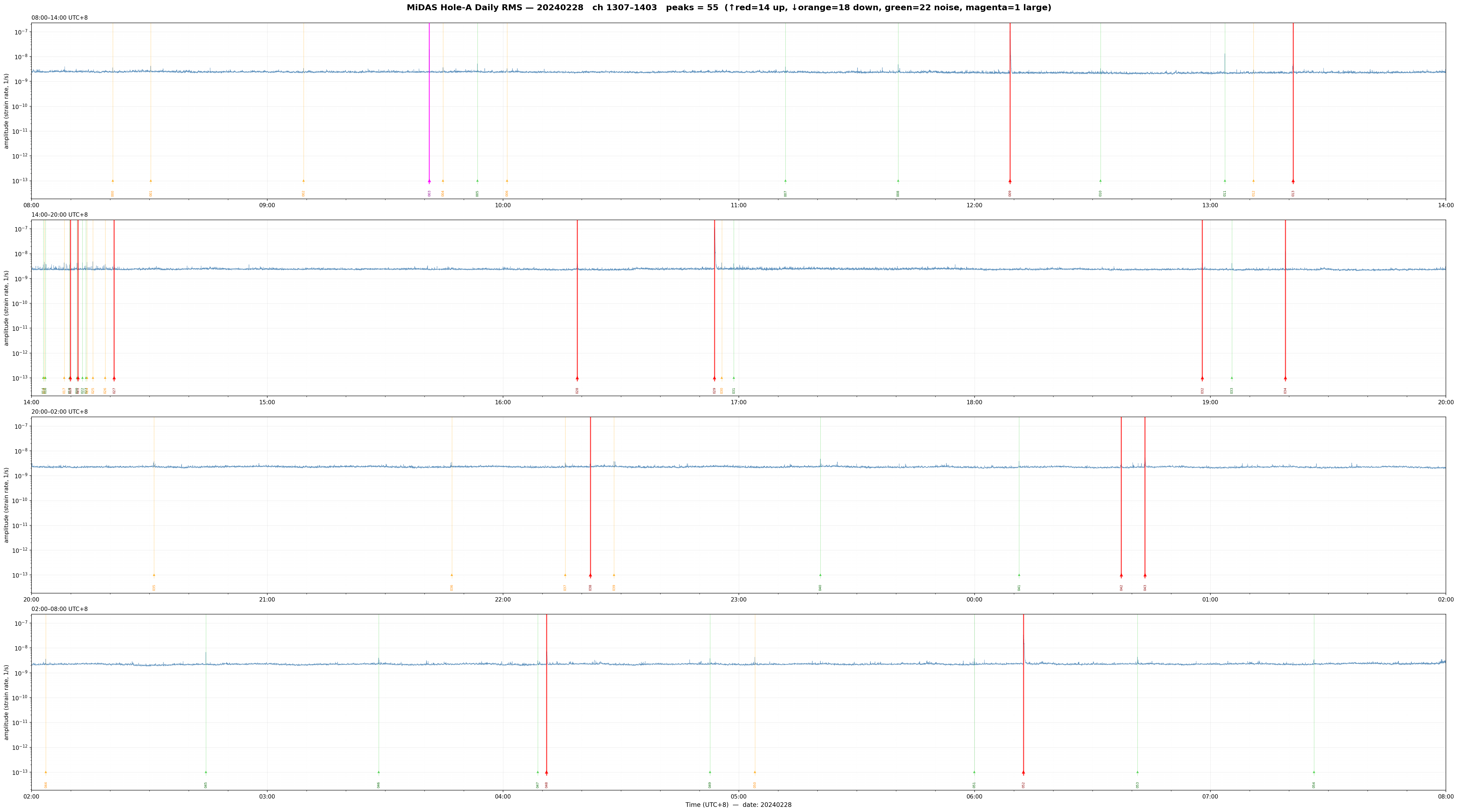Pick orange peak marker 026
The image size is (1458, 812).
tap(105, 378)
